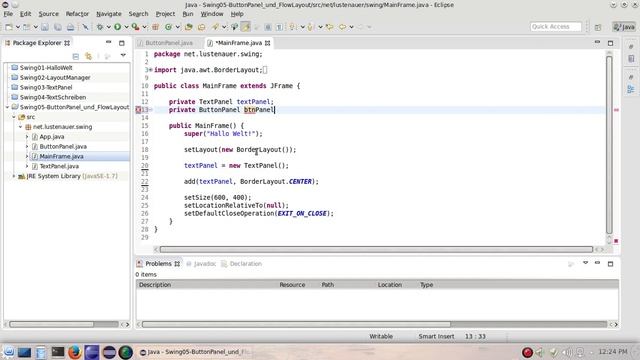Click the Debug bug icon
This screenshot has height=360, width=640.
(x=100, y=27)
